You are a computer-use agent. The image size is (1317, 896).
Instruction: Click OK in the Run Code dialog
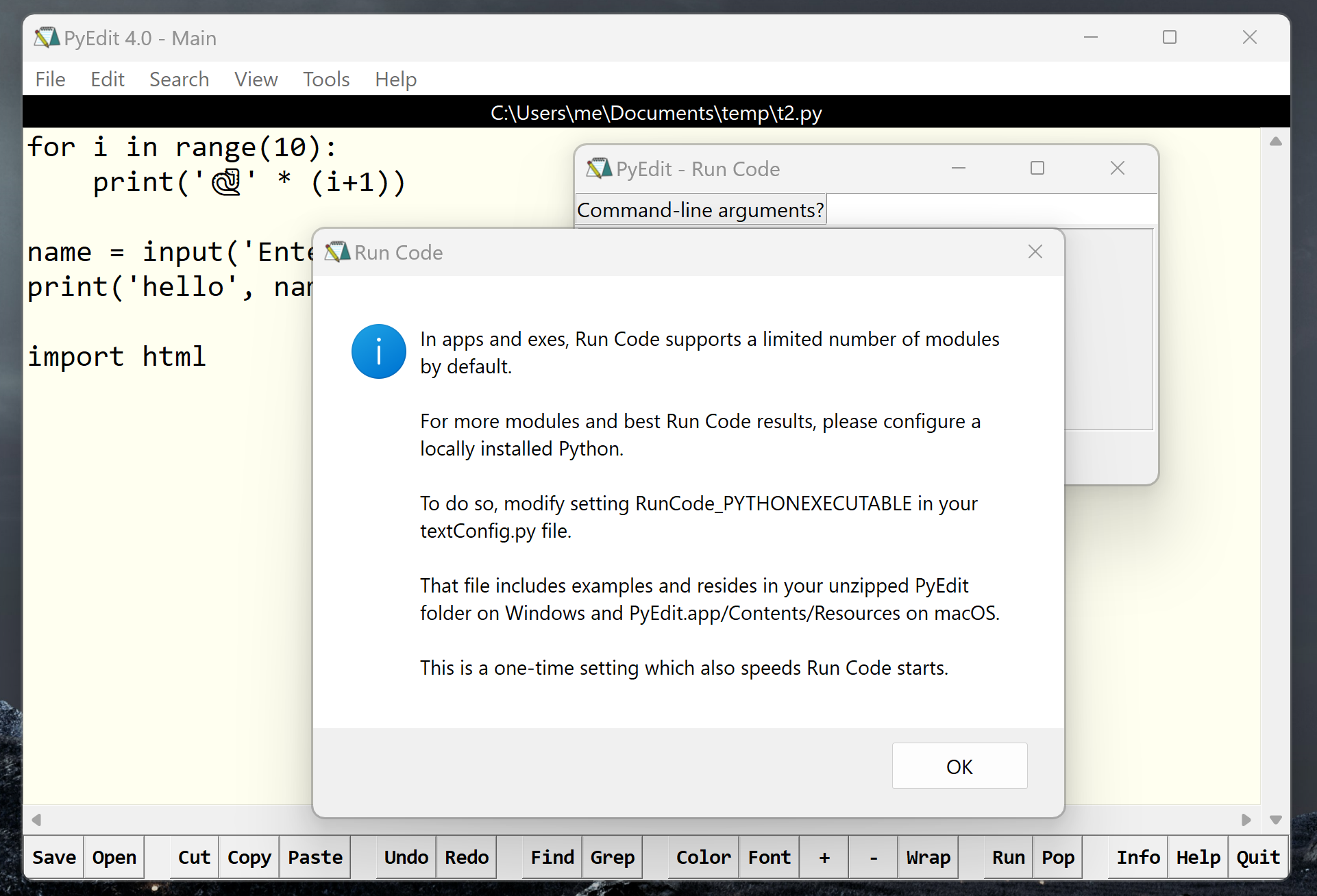(x=959, y=766)
